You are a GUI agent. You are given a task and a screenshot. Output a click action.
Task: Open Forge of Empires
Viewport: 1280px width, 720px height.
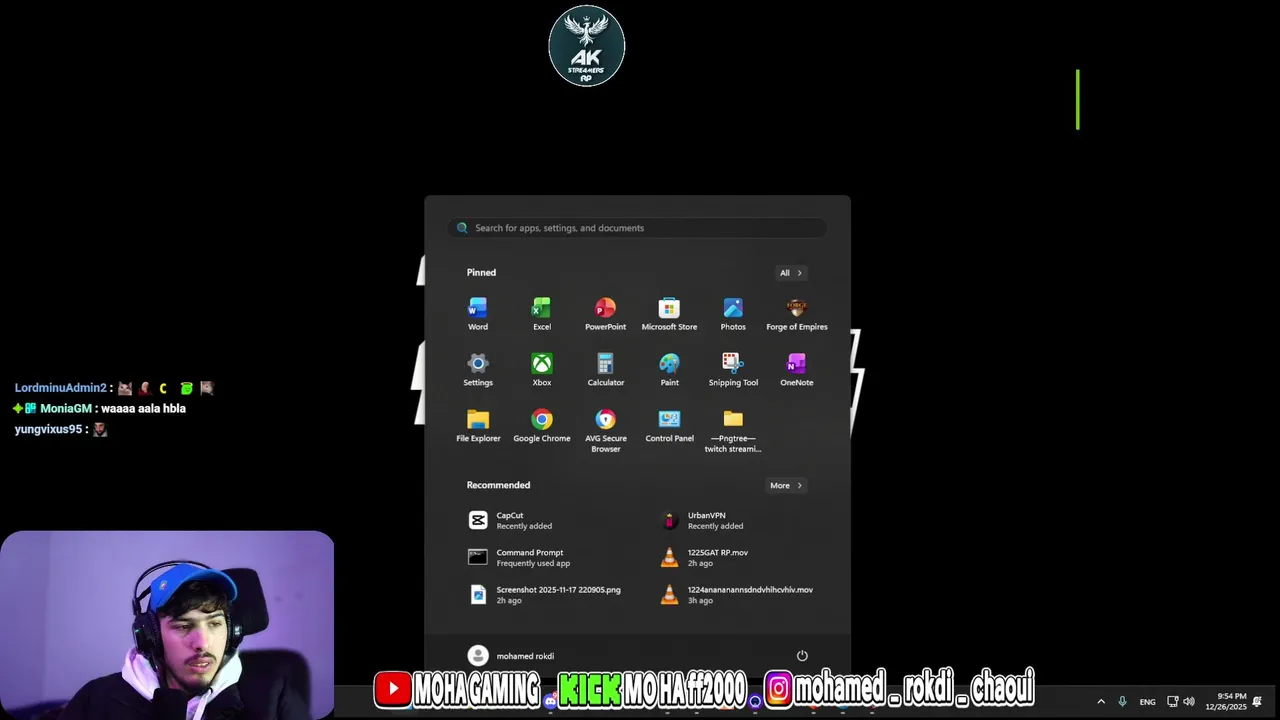(797, 314)
